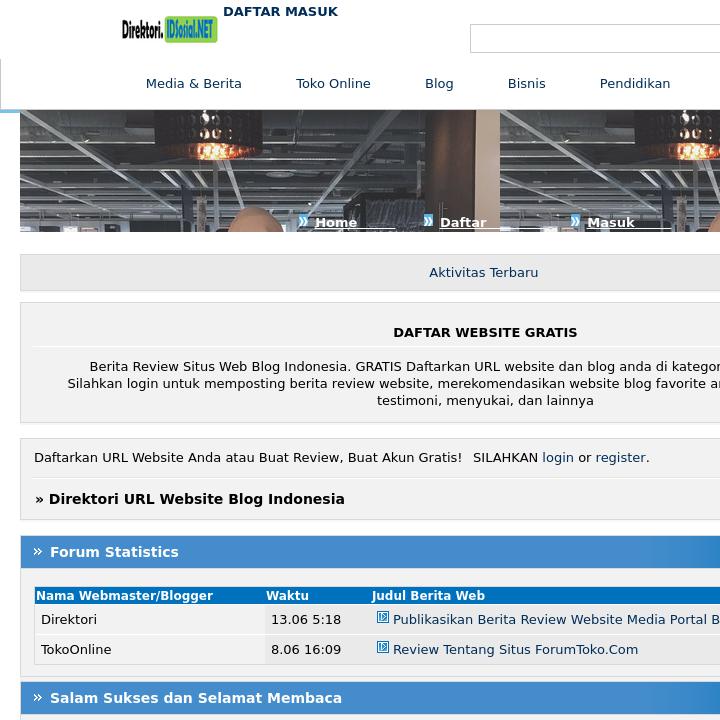Open Publikasikan Berita Review Website Media Portal post
This screenshot has height=720, width=720.
tap(555, 620)
